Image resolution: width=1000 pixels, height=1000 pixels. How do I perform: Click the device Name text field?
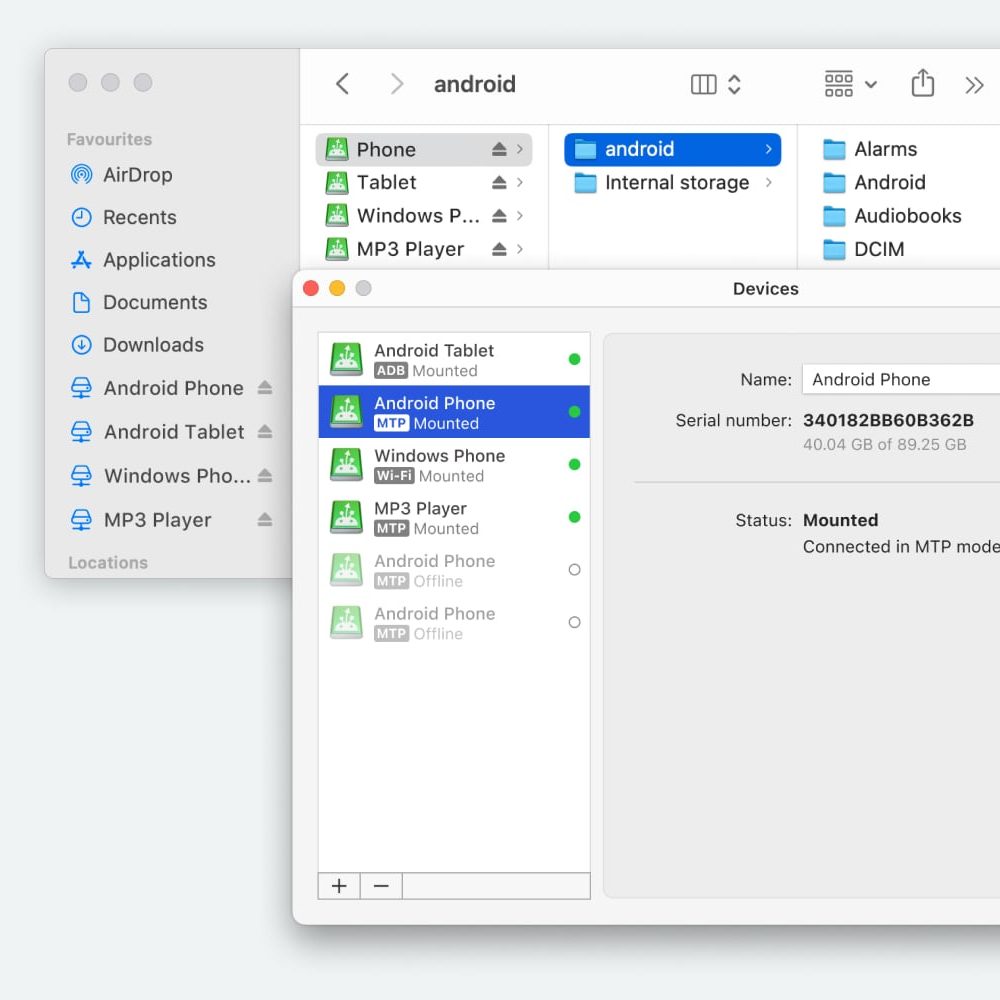click(x=900, y=379)
